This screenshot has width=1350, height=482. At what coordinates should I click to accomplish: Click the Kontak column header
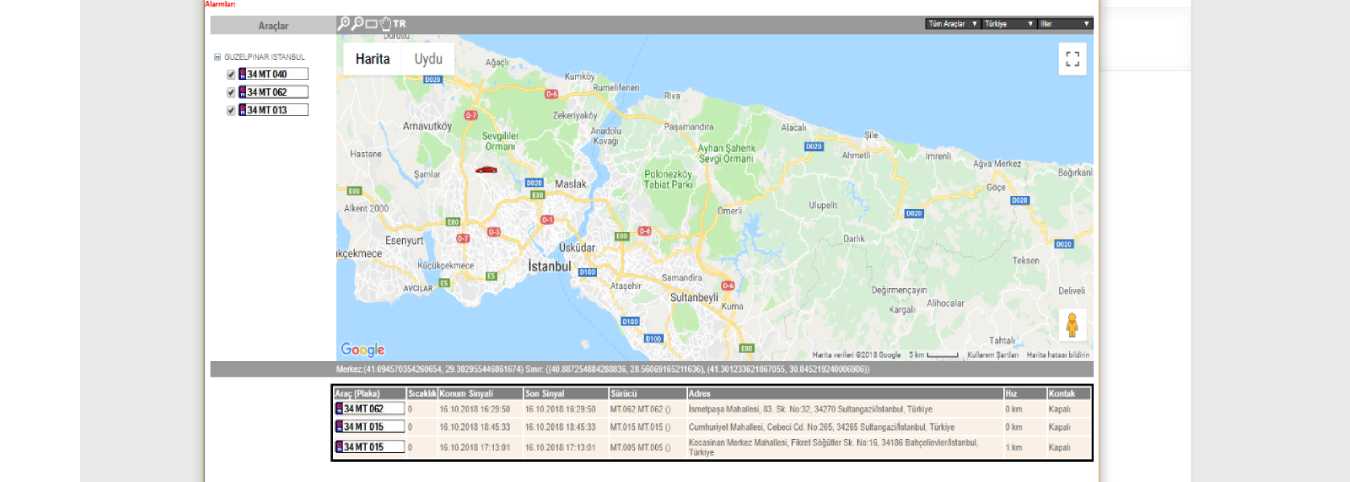point(1069,393)
